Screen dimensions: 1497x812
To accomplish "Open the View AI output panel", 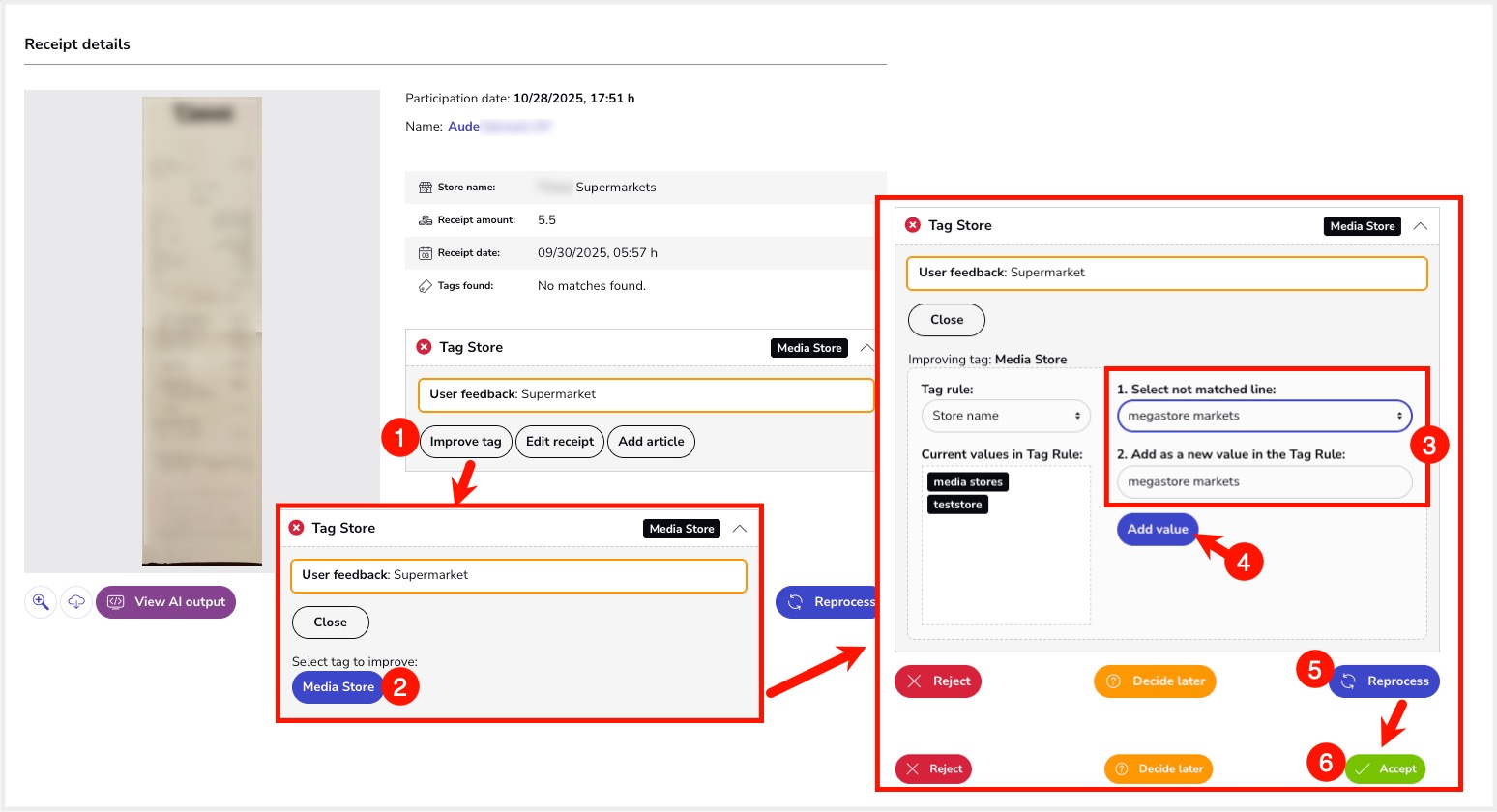I will (166, 601).
